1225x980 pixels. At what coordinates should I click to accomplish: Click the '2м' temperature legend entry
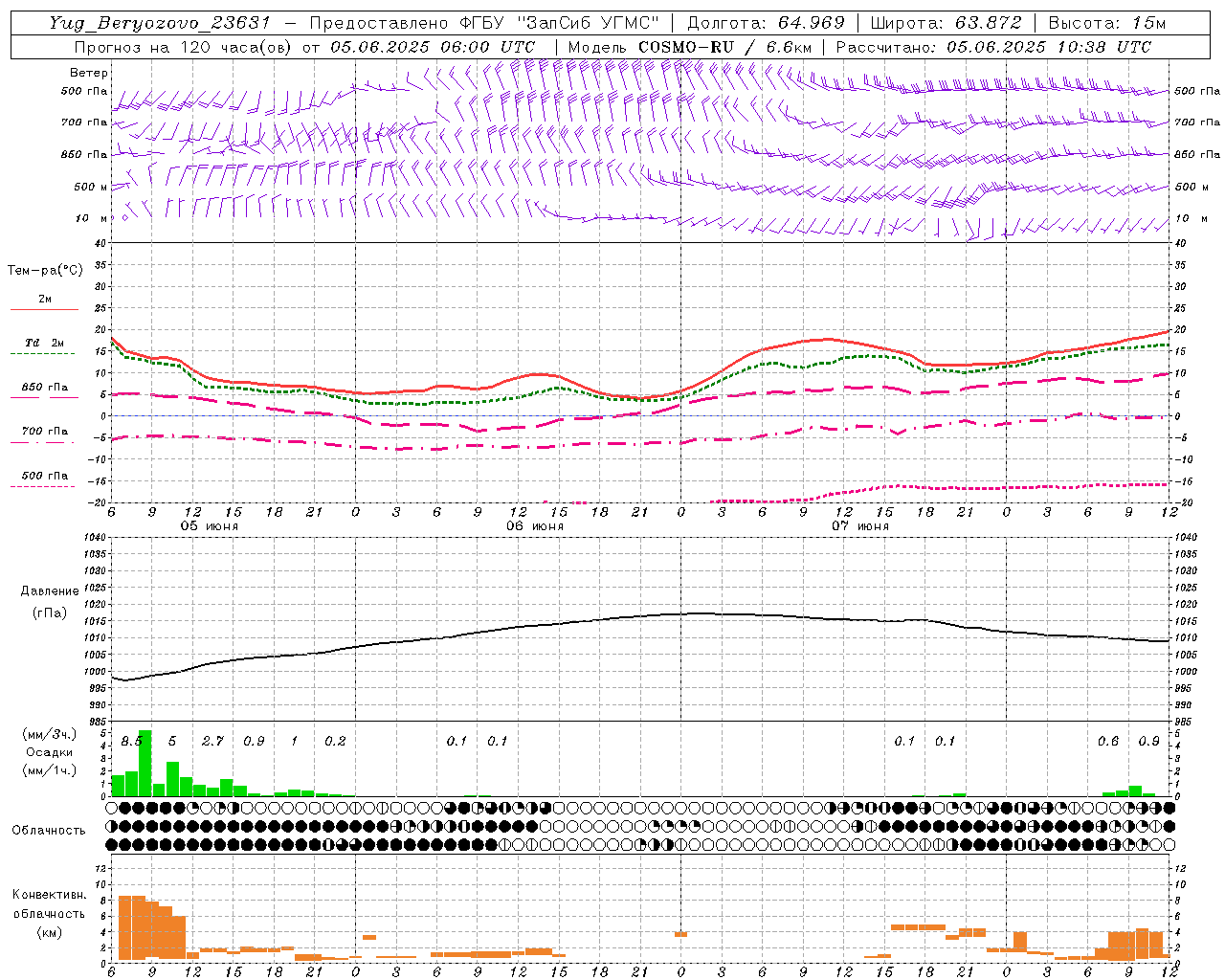pyautogui.click(x=45, y=300)
